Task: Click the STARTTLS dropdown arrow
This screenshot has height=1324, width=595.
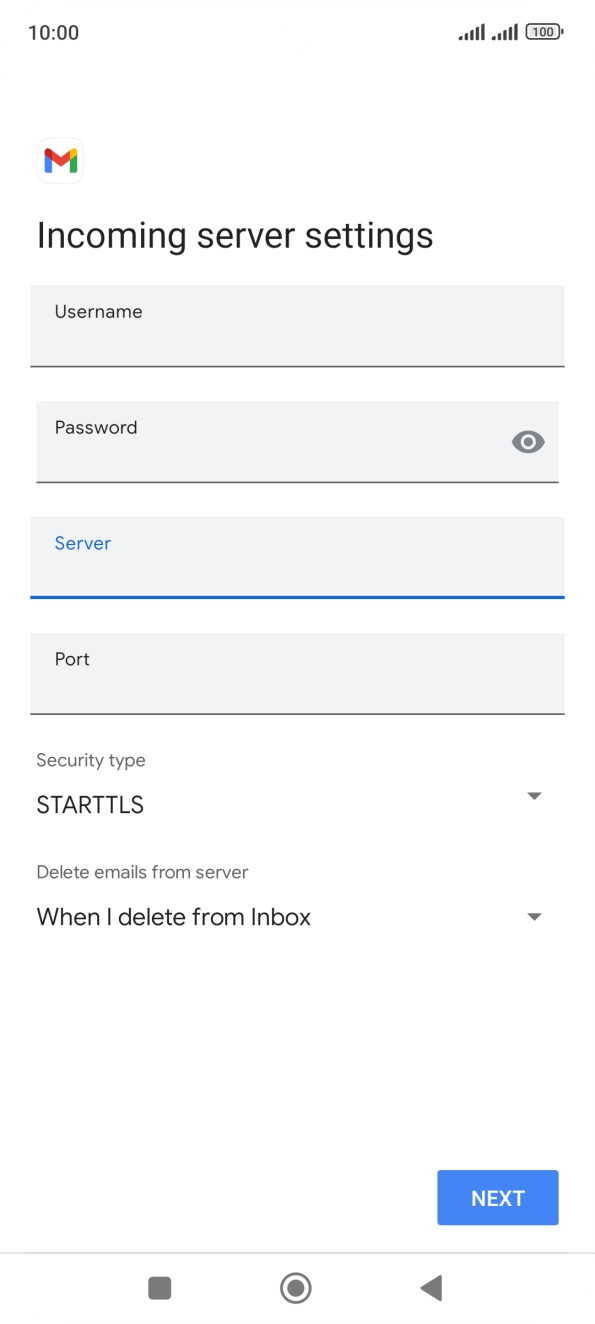Action: click(534, 796)
